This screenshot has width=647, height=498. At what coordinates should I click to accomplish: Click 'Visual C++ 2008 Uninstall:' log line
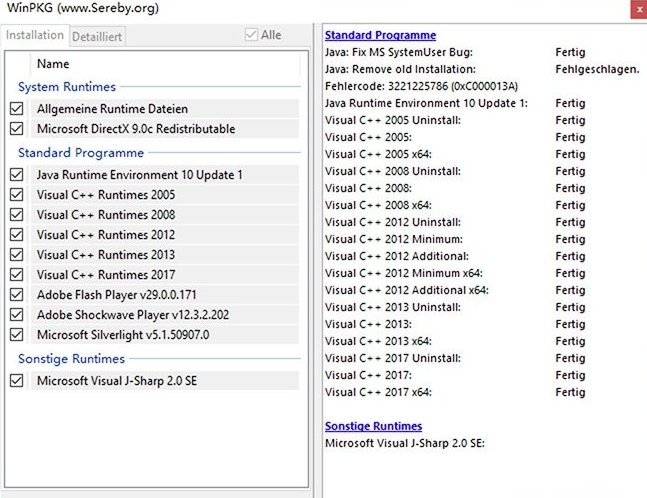pyautogui.click(x=393, y=171)
